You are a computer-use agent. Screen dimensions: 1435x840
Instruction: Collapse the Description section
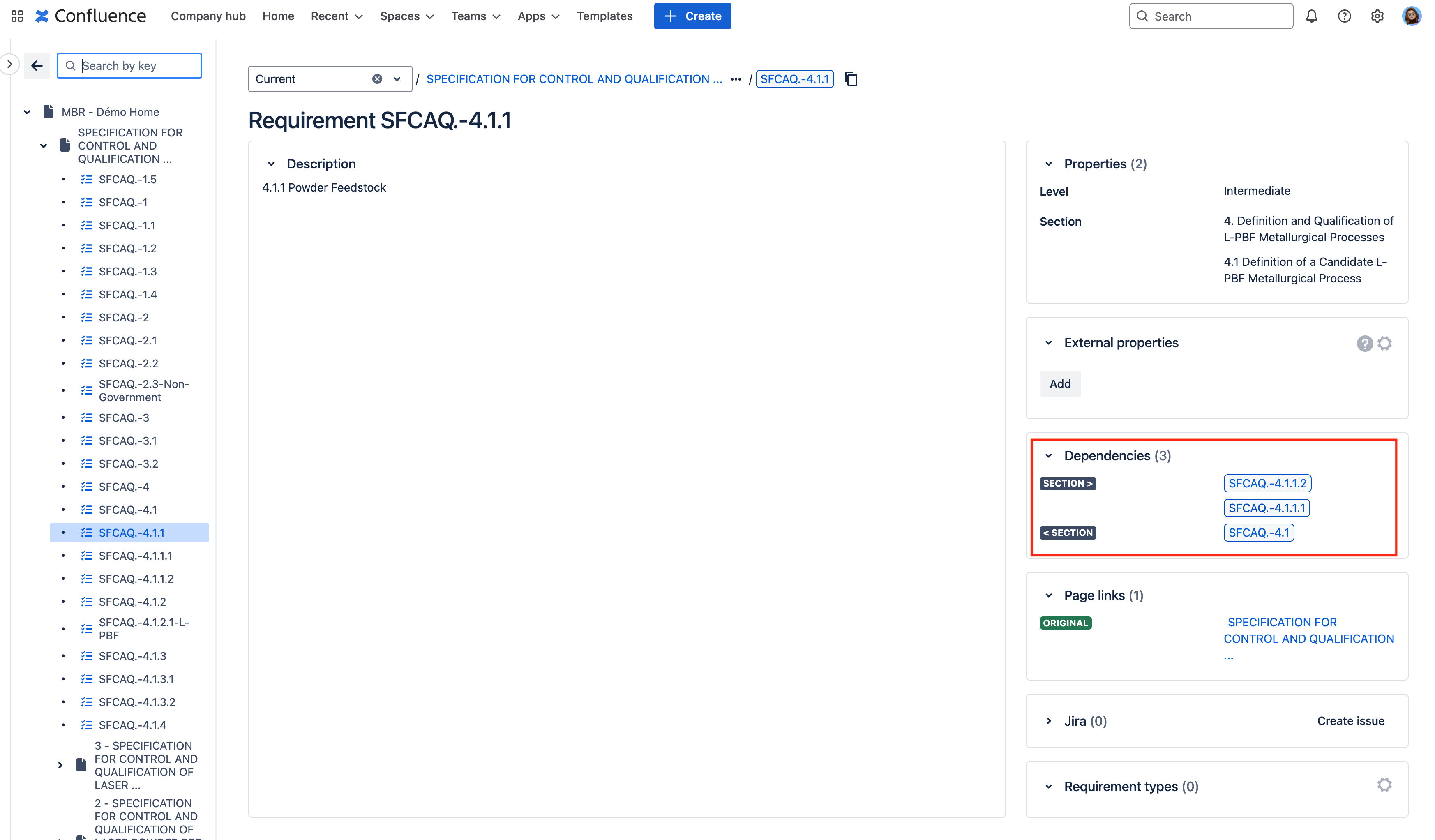coord(272,164)
